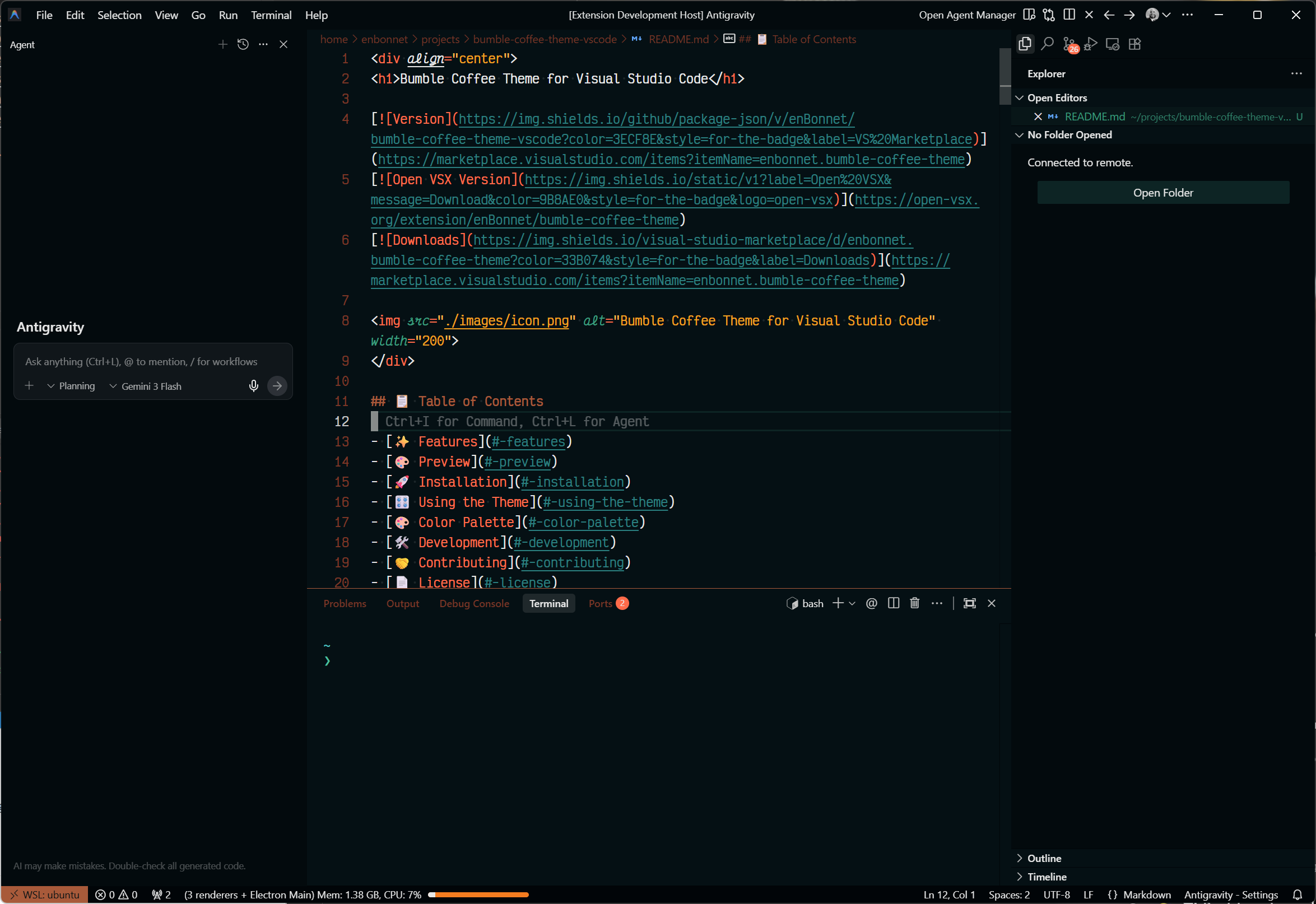The image size is (1316, 904).
Task: Open Agent conversation history
Action: click(x=243, y=44)
